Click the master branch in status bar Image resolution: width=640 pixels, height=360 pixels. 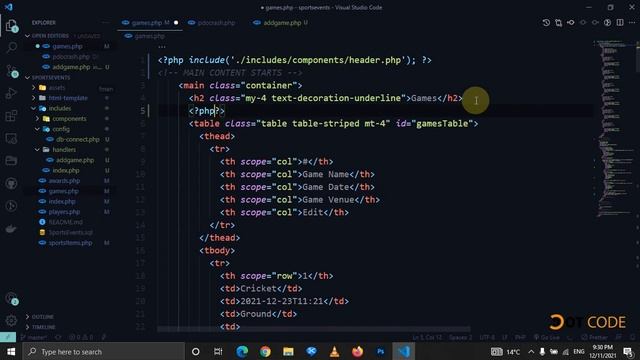[x=34, y=337]
